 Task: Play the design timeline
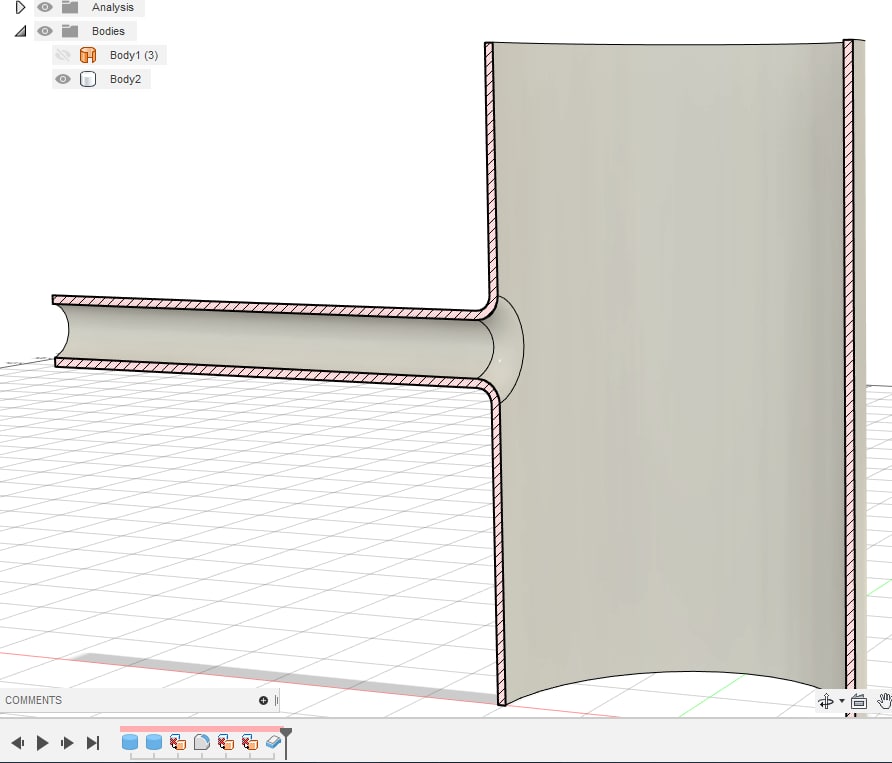pos(42,743)
